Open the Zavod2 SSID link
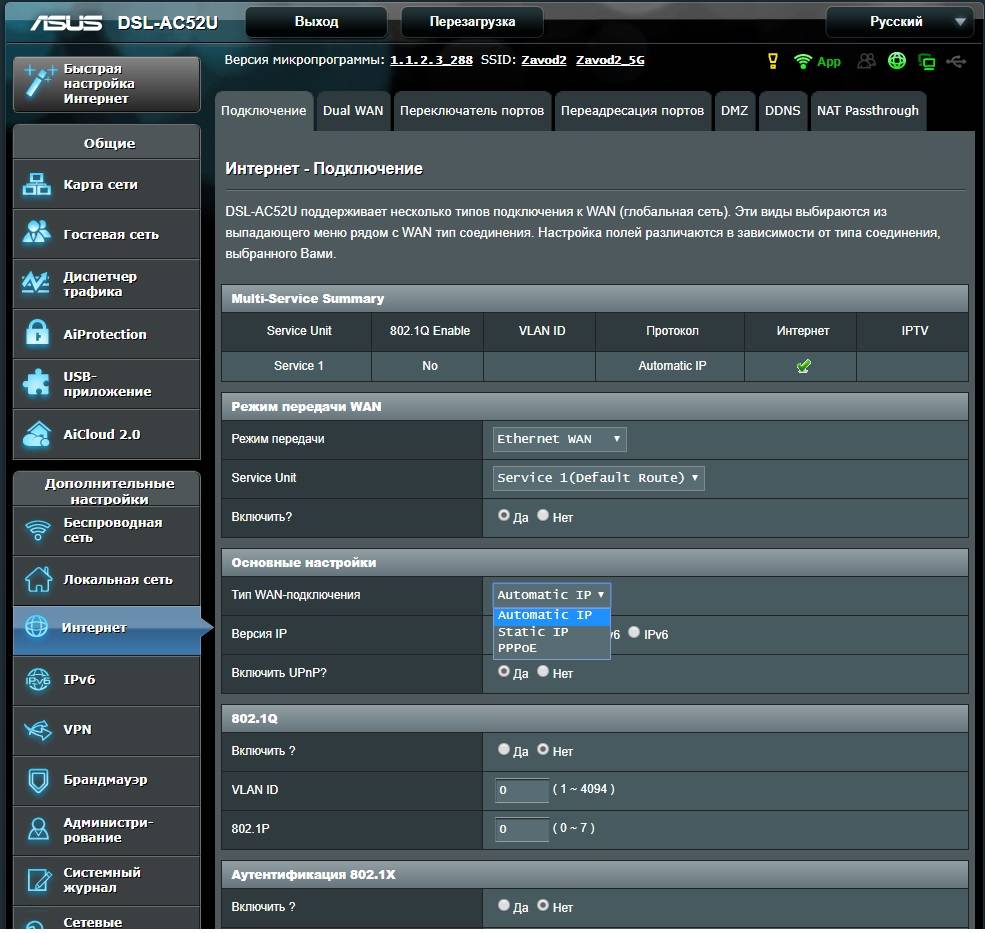This screenshot has width=985, height=933. 543,60
